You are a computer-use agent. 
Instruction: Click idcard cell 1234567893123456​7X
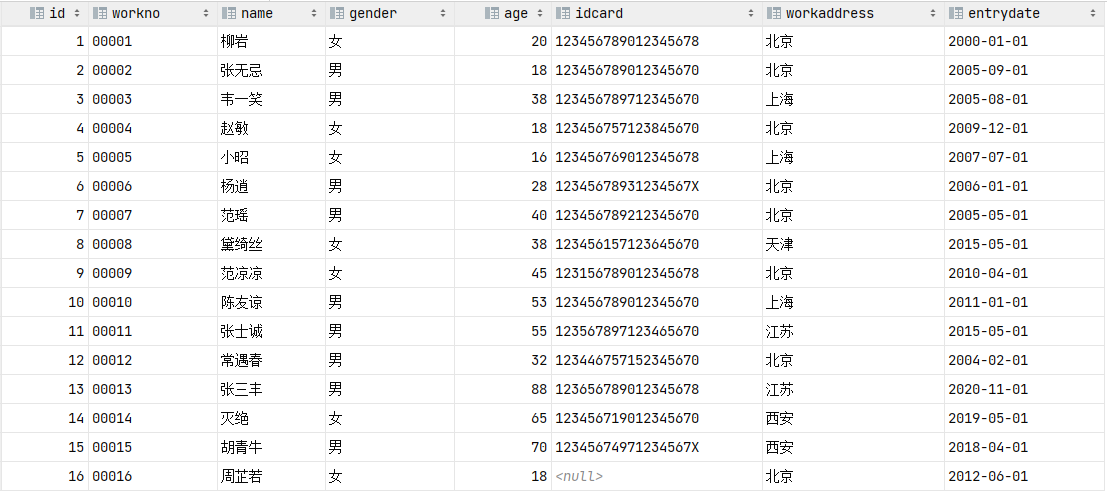(x=627, y=186)
